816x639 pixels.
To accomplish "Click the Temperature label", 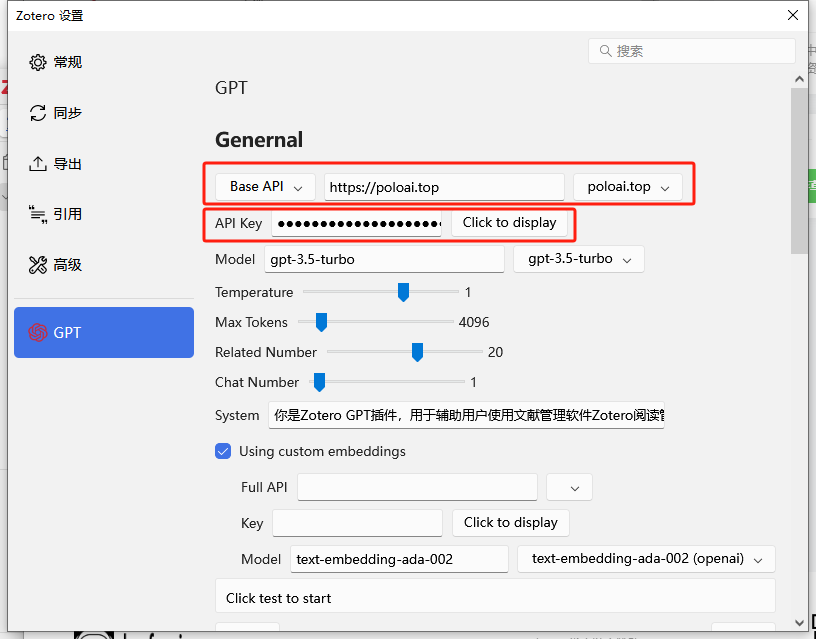I will click(x=254, y=292).
